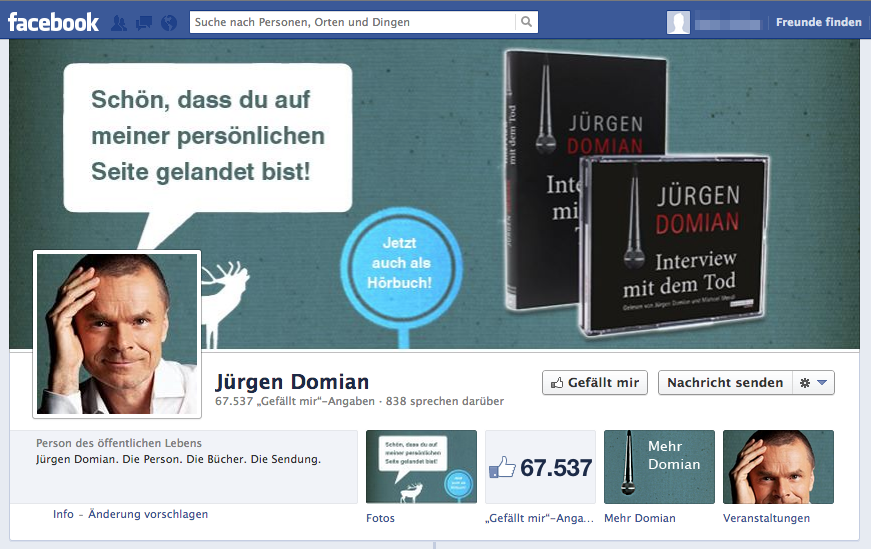The height and width of the screenshot is (549, 871).
Task: Open the 67.537 likes tile
Action: [x=540, y=467]
